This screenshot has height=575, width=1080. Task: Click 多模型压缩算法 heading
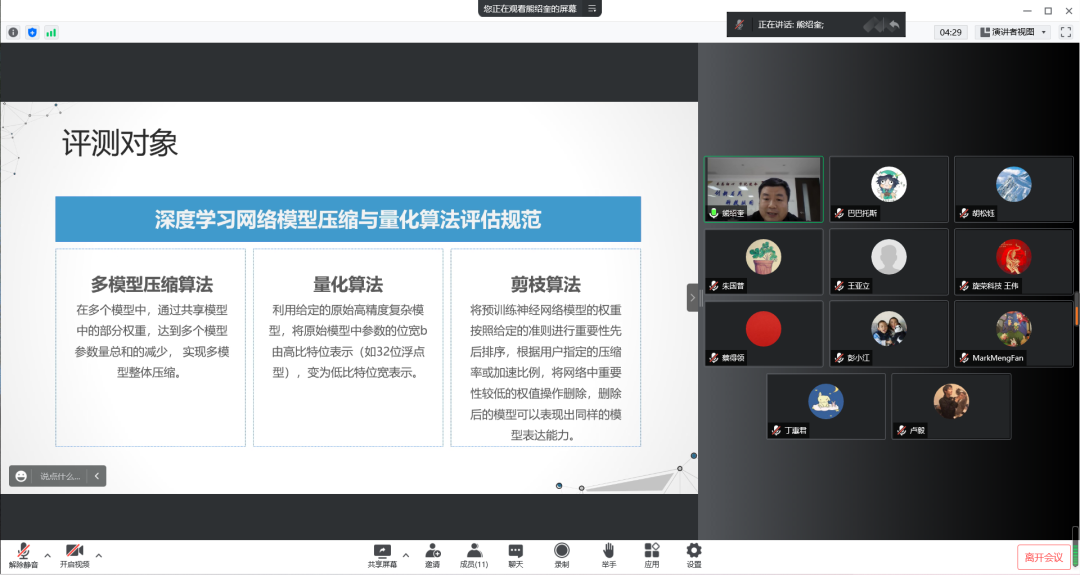pyautogui.click(x=152, y=284)
